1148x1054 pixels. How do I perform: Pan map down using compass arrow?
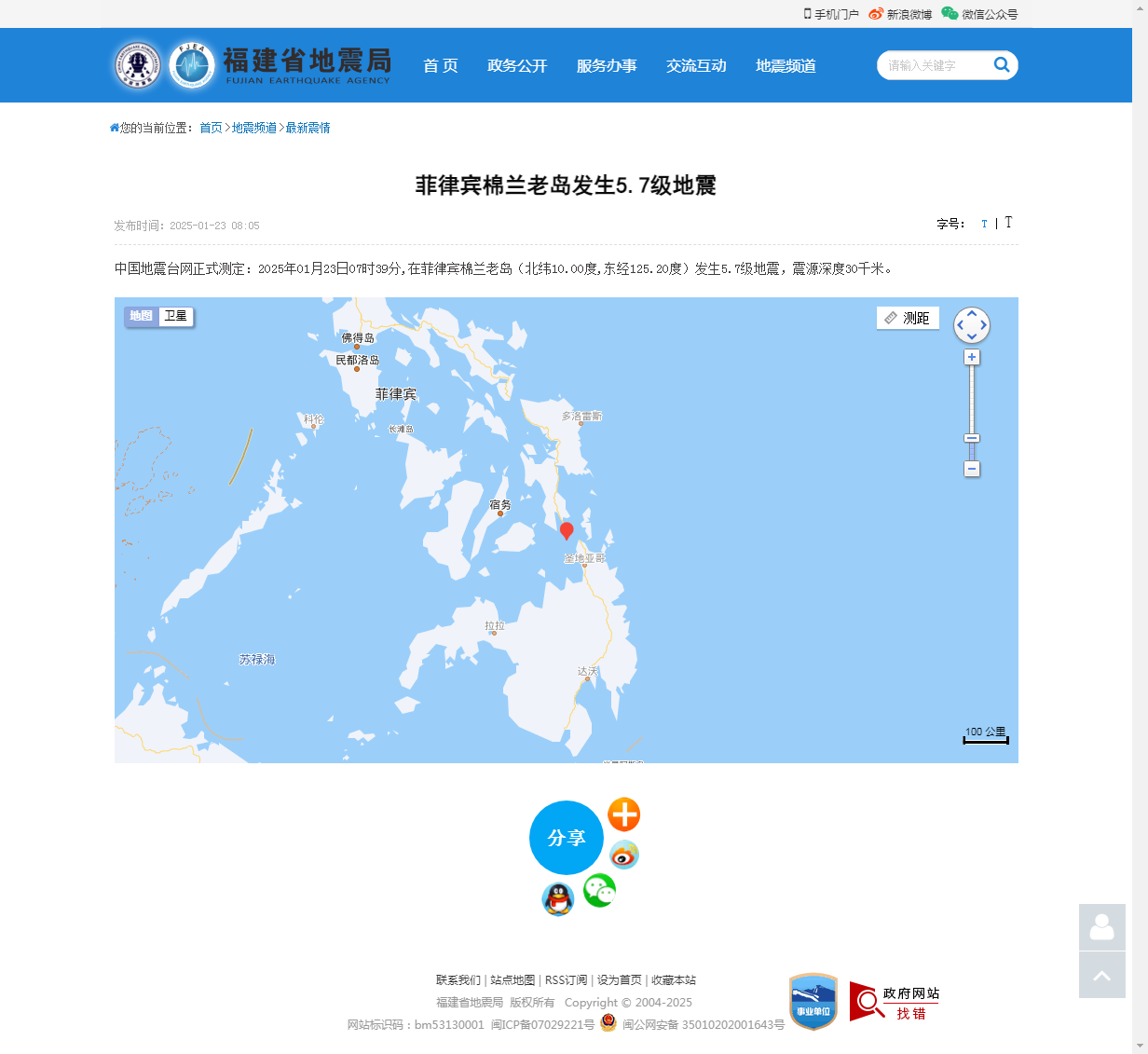(972, 337)
